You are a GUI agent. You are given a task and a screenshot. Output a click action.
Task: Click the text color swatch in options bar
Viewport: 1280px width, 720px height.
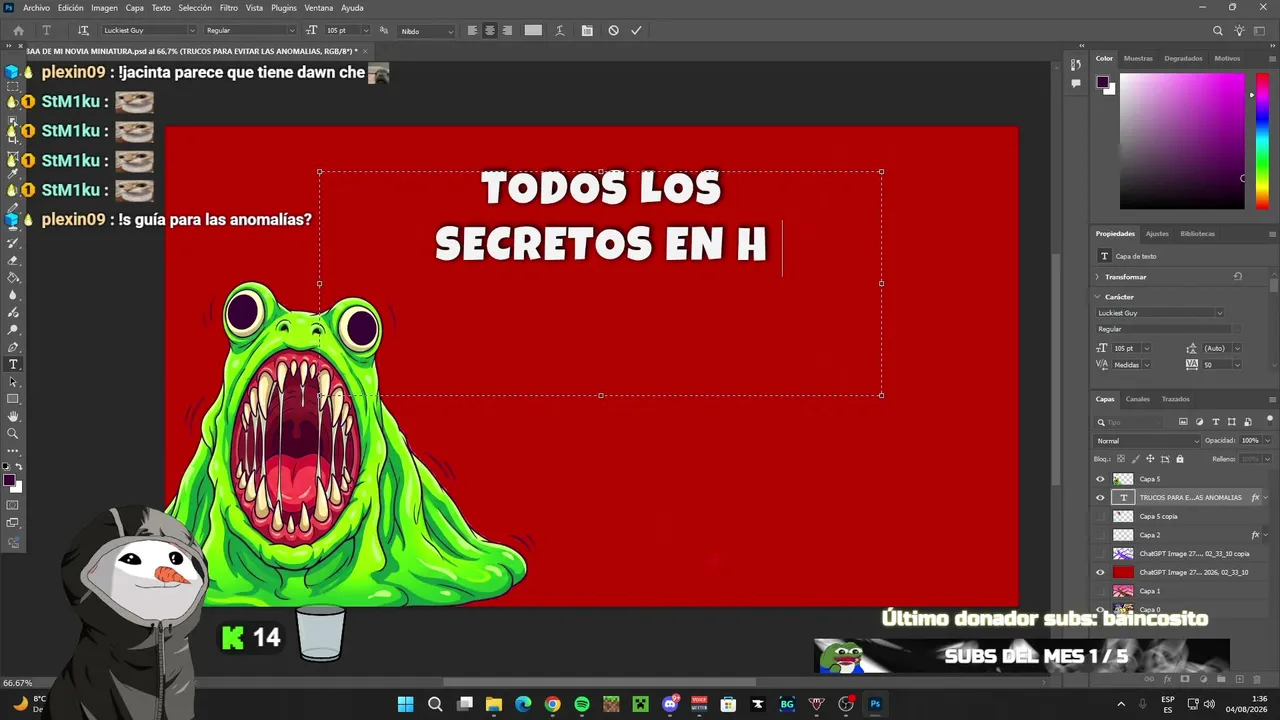point(533,31)
